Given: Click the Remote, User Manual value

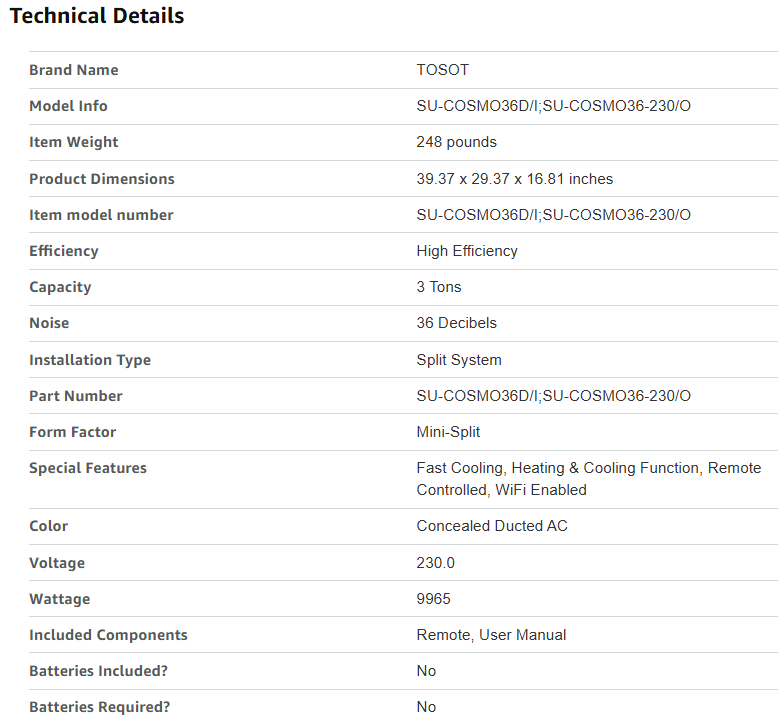Looking at the screenshot, I should point(491,635).
